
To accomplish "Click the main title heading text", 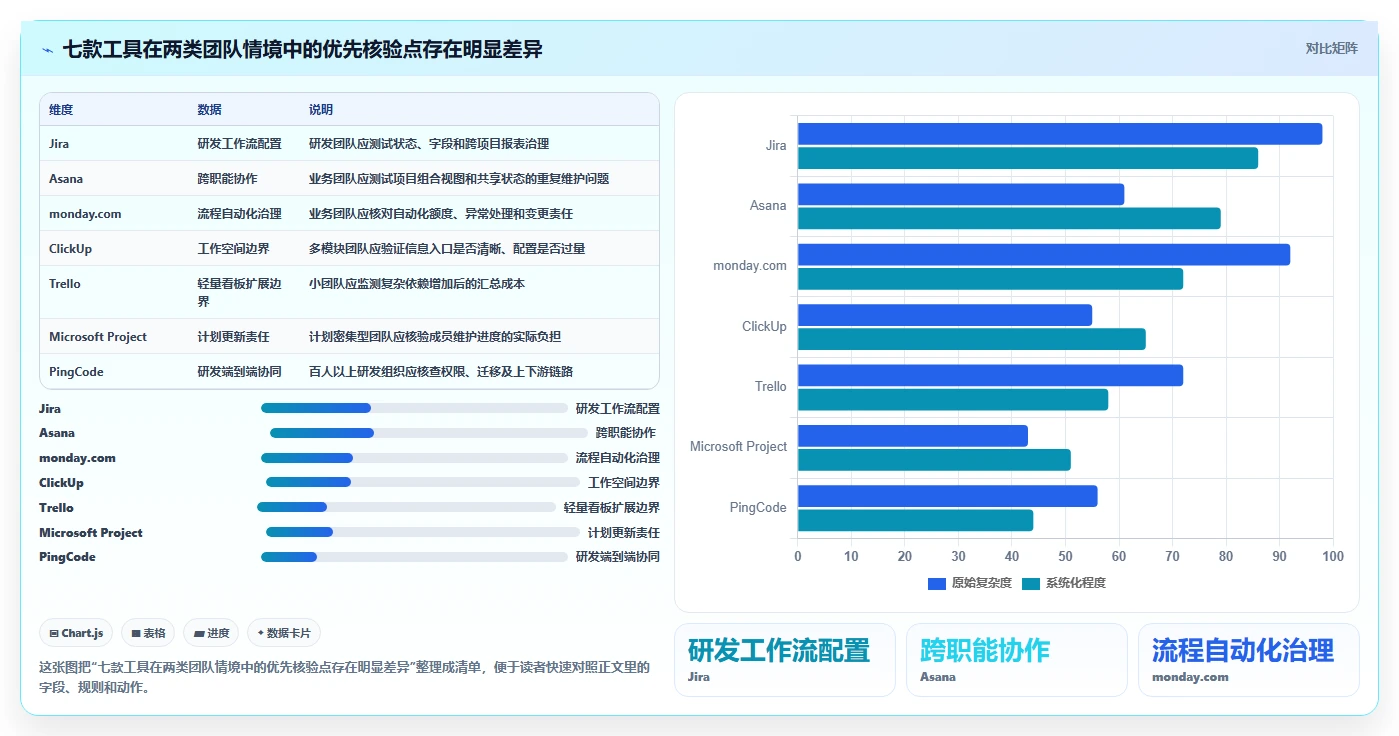I will [x=303, y=49].
